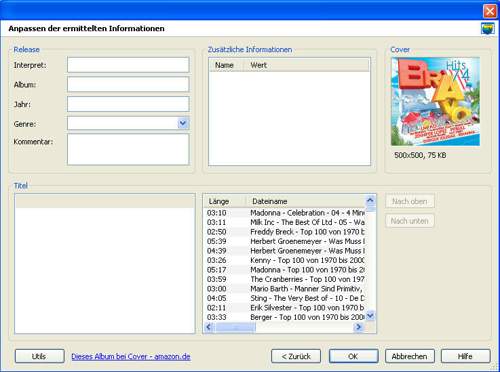
Task: Click the file list scroll up arrow
Action: click(370, 200)
